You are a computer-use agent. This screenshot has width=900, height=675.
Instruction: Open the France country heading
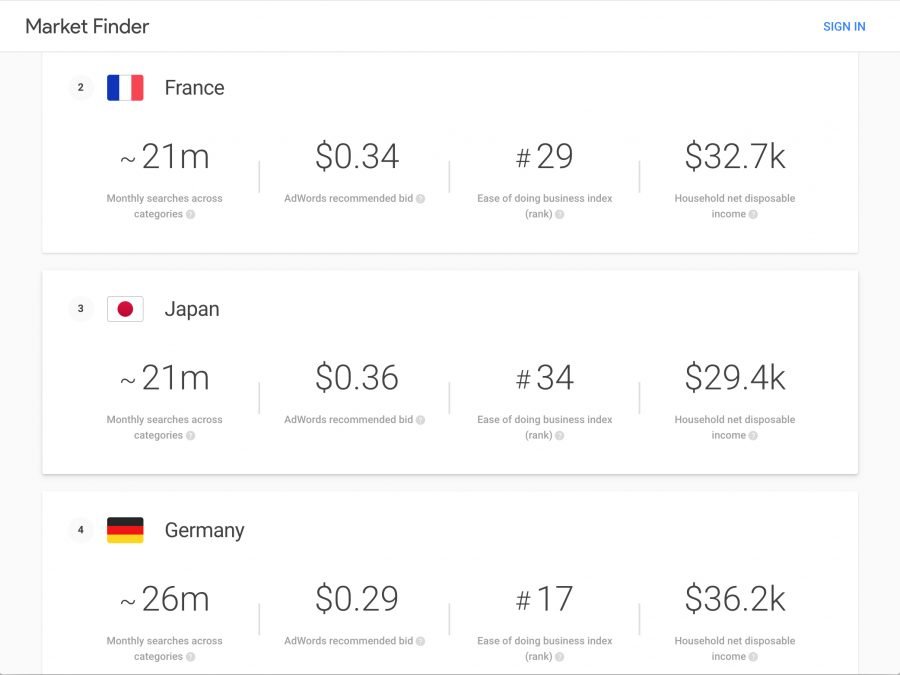point(194,88)
